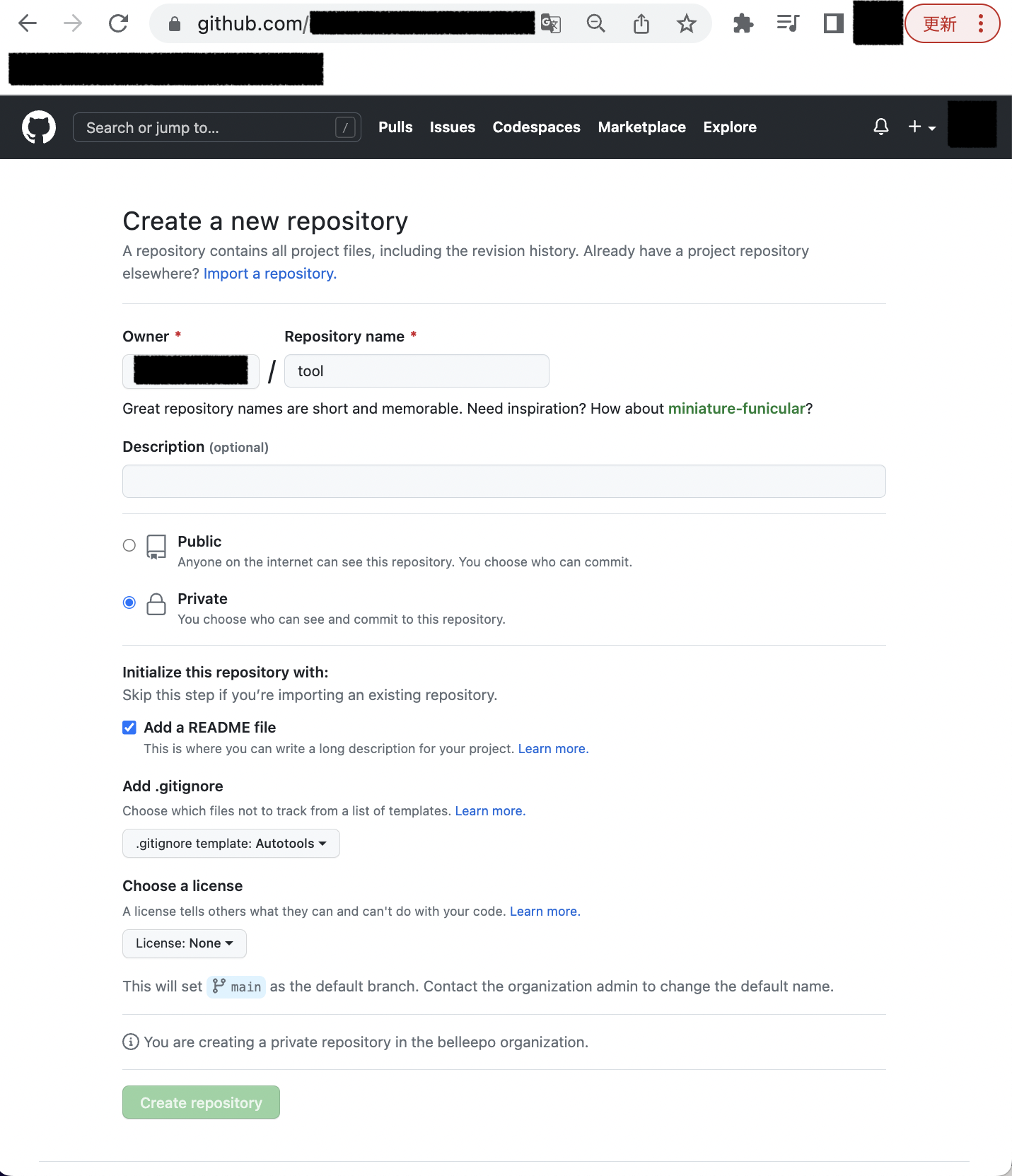
Task: Open Chrome's three-dot menu
Action: [x=981, y=23]
